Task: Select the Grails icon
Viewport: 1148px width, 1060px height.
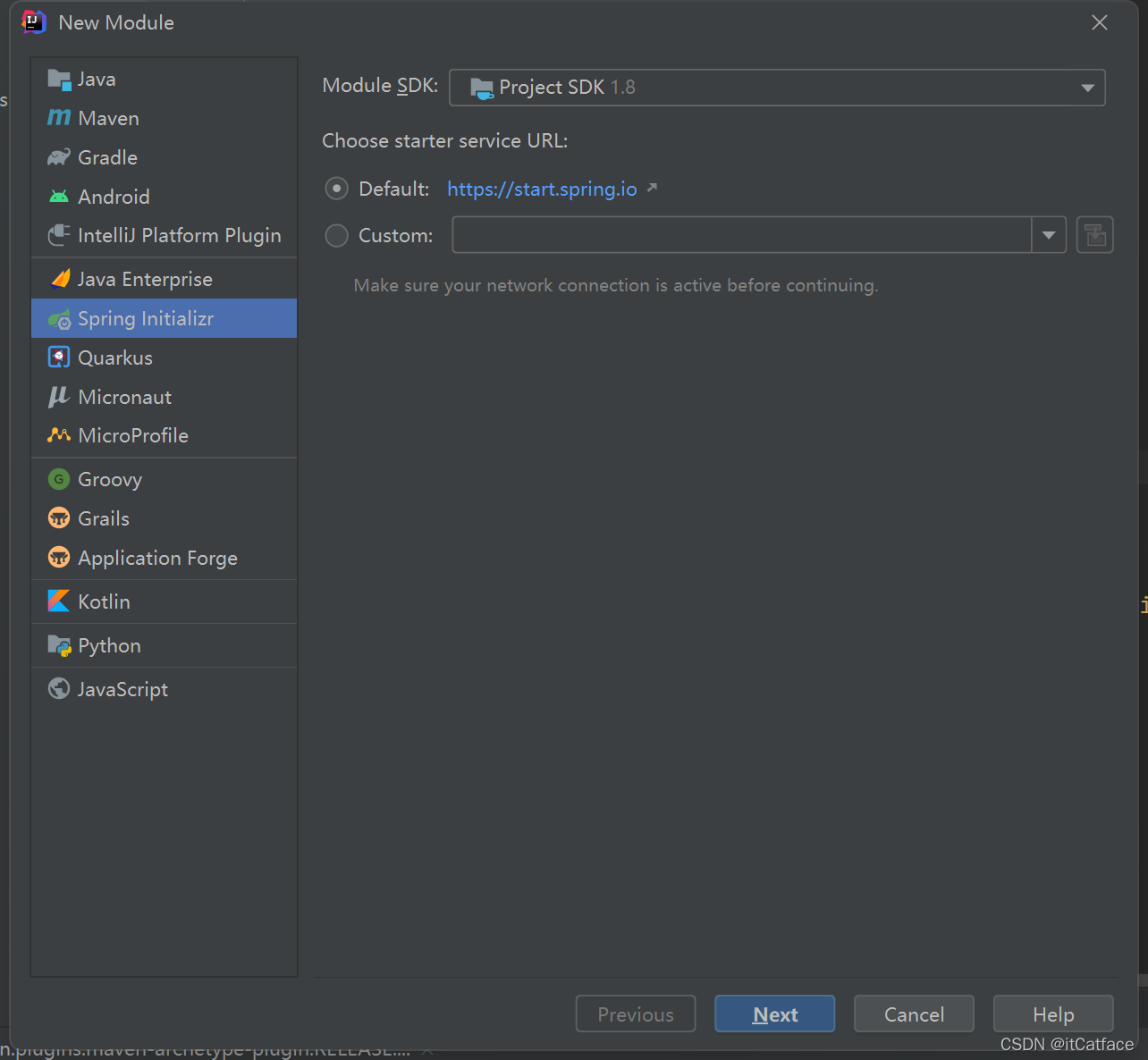Action: (59, 518)
